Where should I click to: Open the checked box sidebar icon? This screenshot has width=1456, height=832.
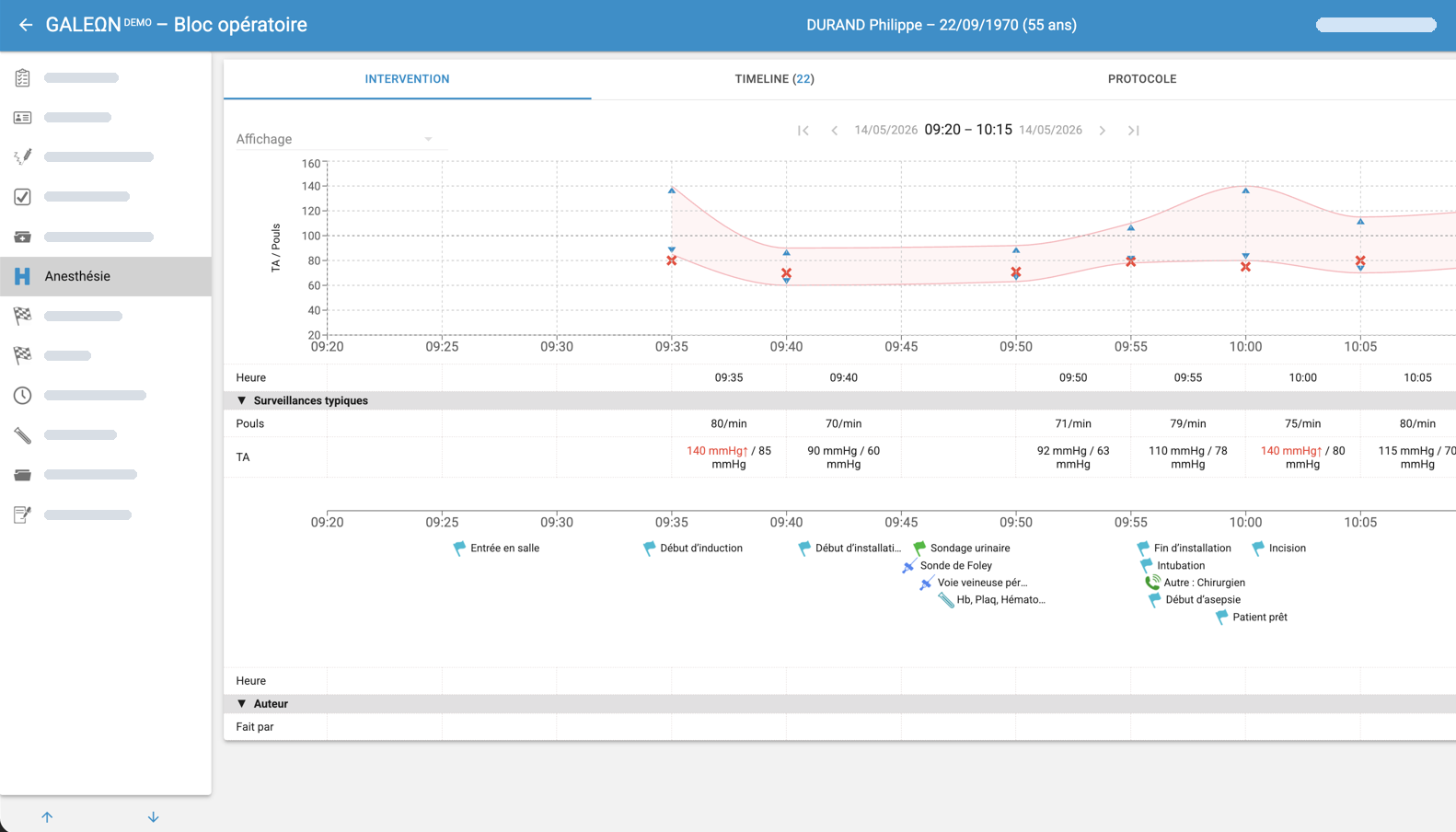[x=23, y=197]
